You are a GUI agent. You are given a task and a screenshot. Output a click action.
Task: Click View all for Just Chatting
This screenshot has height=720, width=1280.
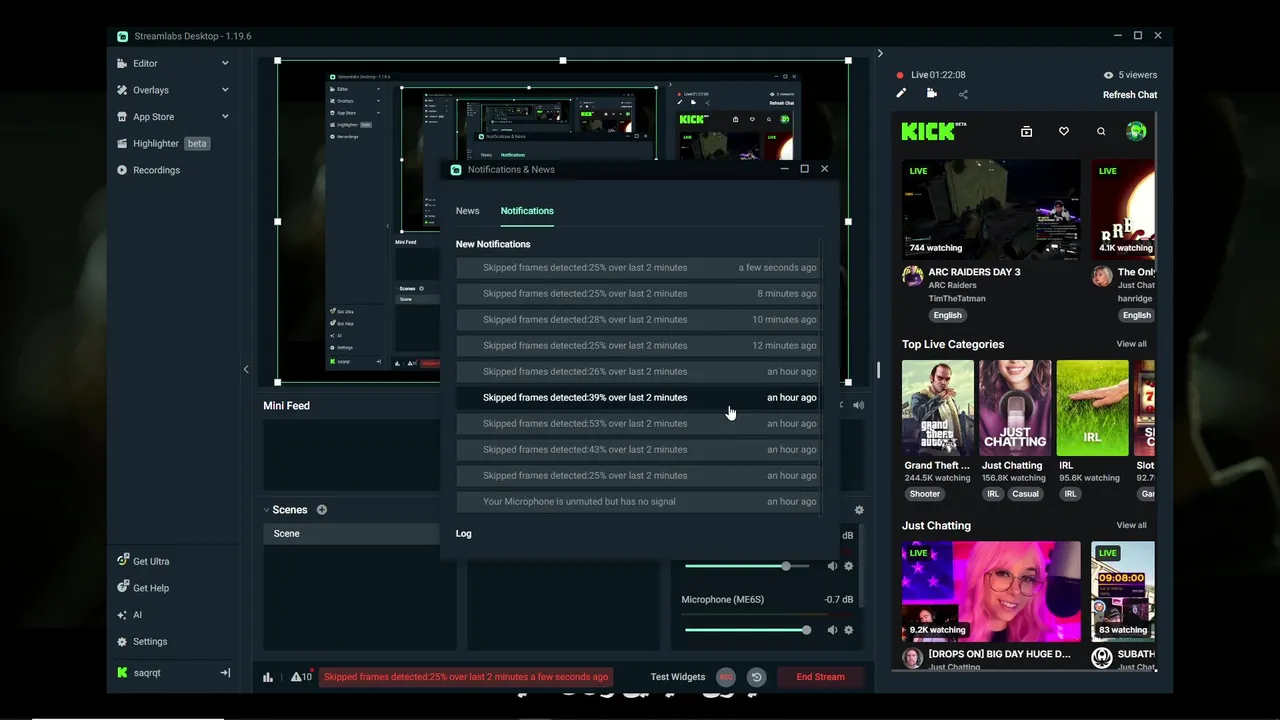[1131, 525]
